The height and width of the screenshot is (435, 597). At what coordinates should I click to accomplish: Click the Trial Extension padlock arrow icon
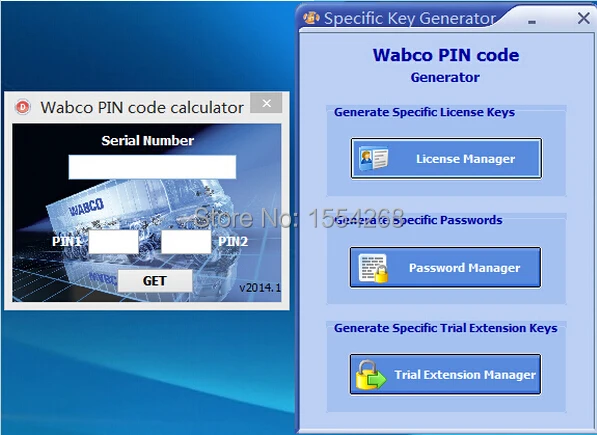tap(371, 375)
